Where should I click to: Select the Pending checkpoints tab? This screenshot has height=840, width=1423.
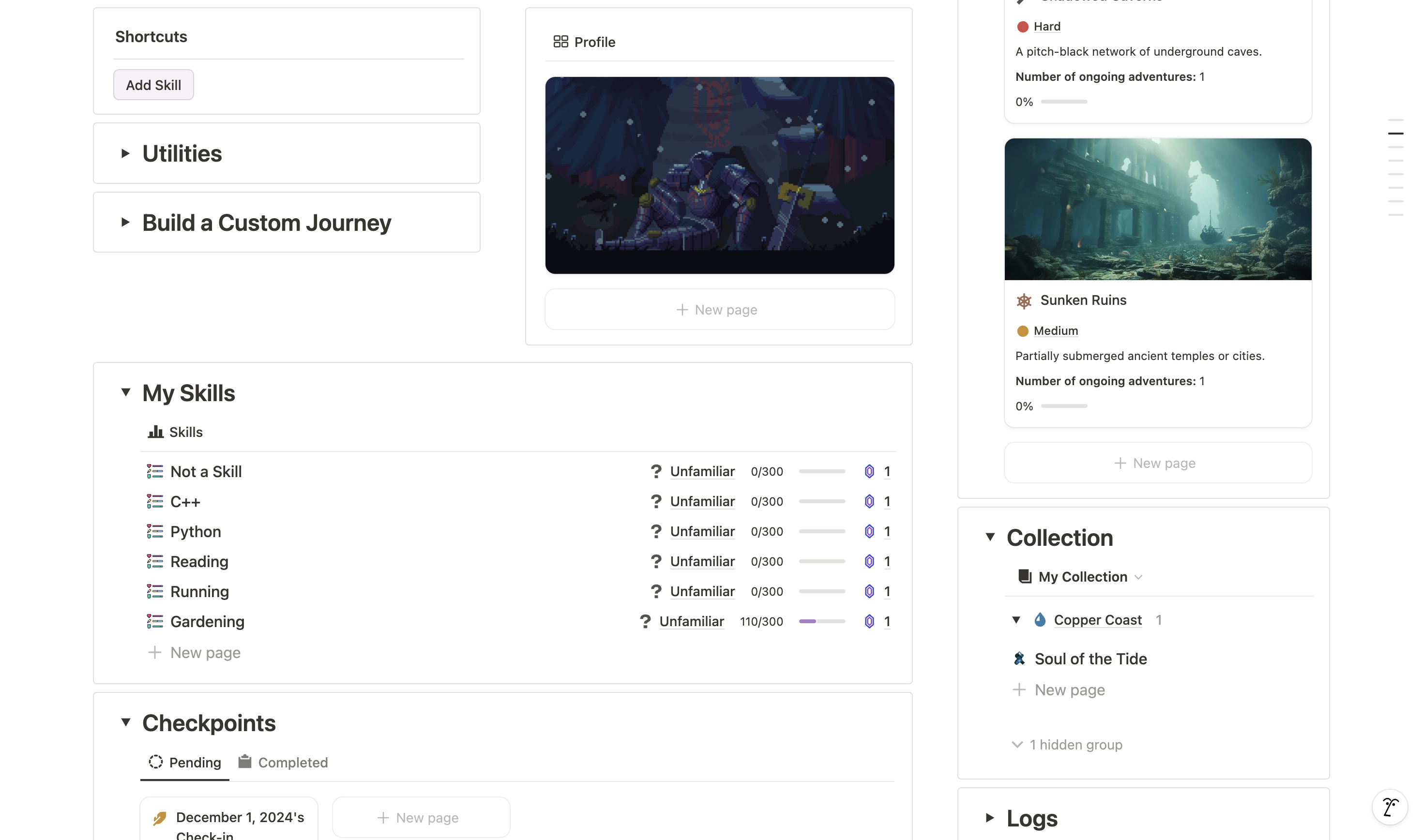[x=185, y=763]
